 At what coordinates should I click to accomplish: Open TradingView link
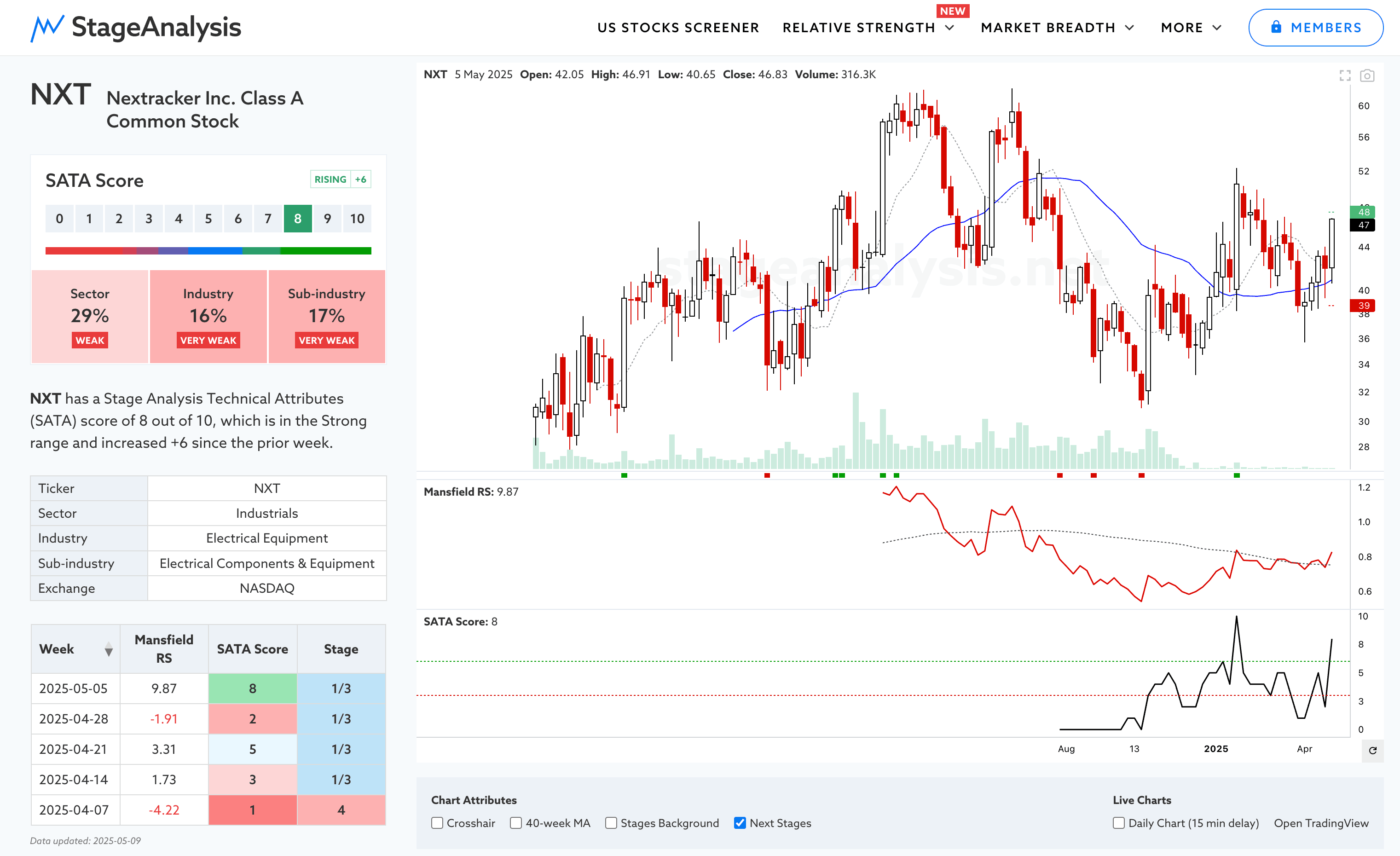(1321, 823)
